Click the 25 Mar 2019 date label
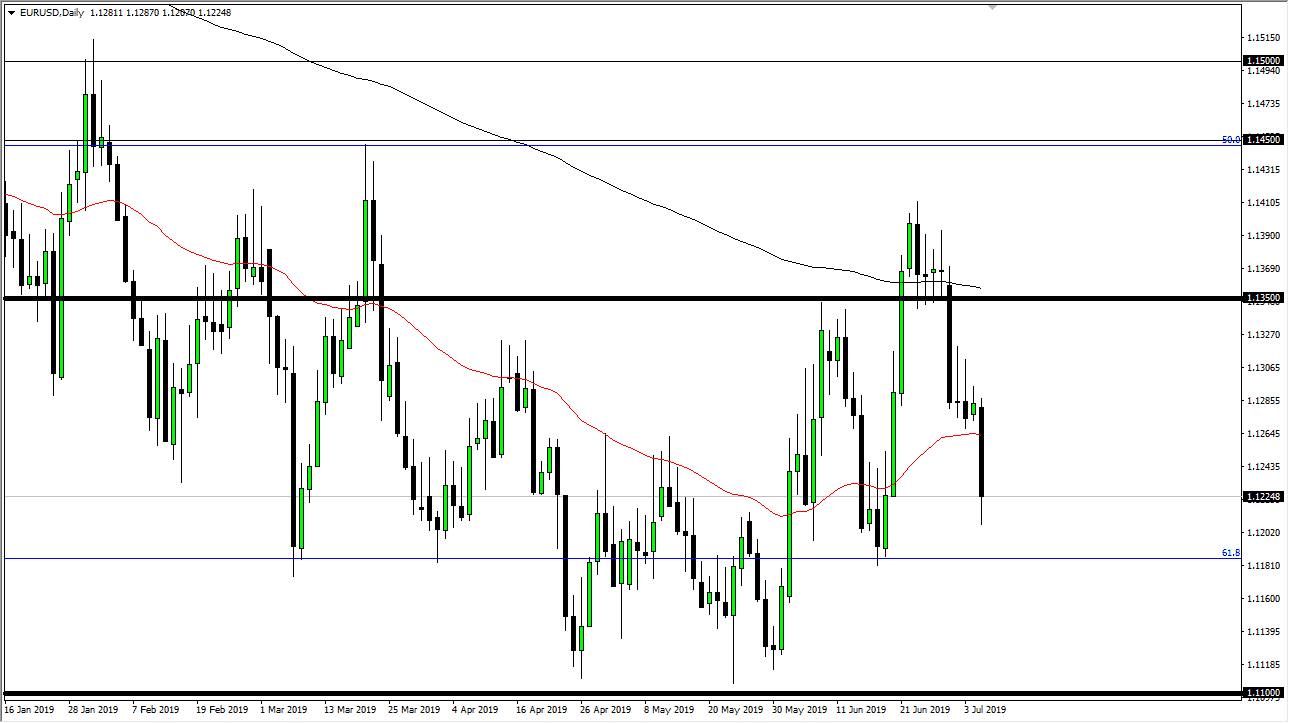This screenshot has height=723, width=1289. point(415,711)
